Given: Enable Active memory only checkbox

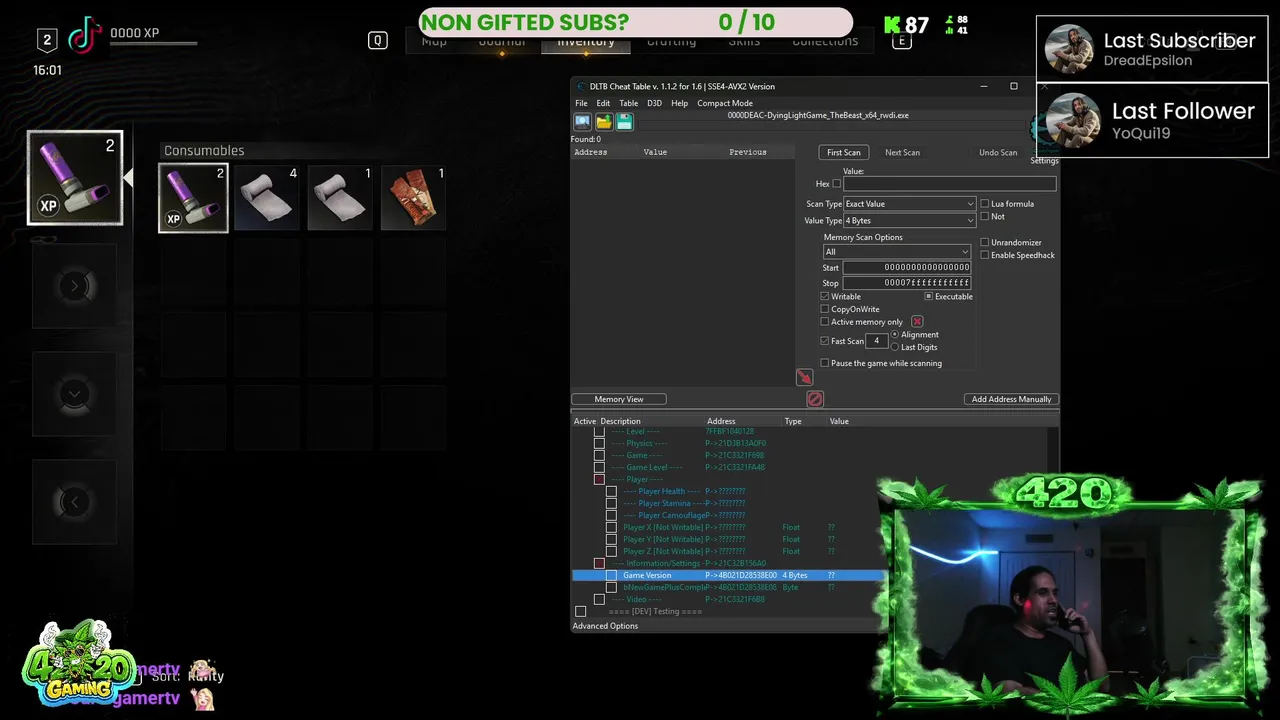Looking at the screenshot, I should [x=825, y=322].
